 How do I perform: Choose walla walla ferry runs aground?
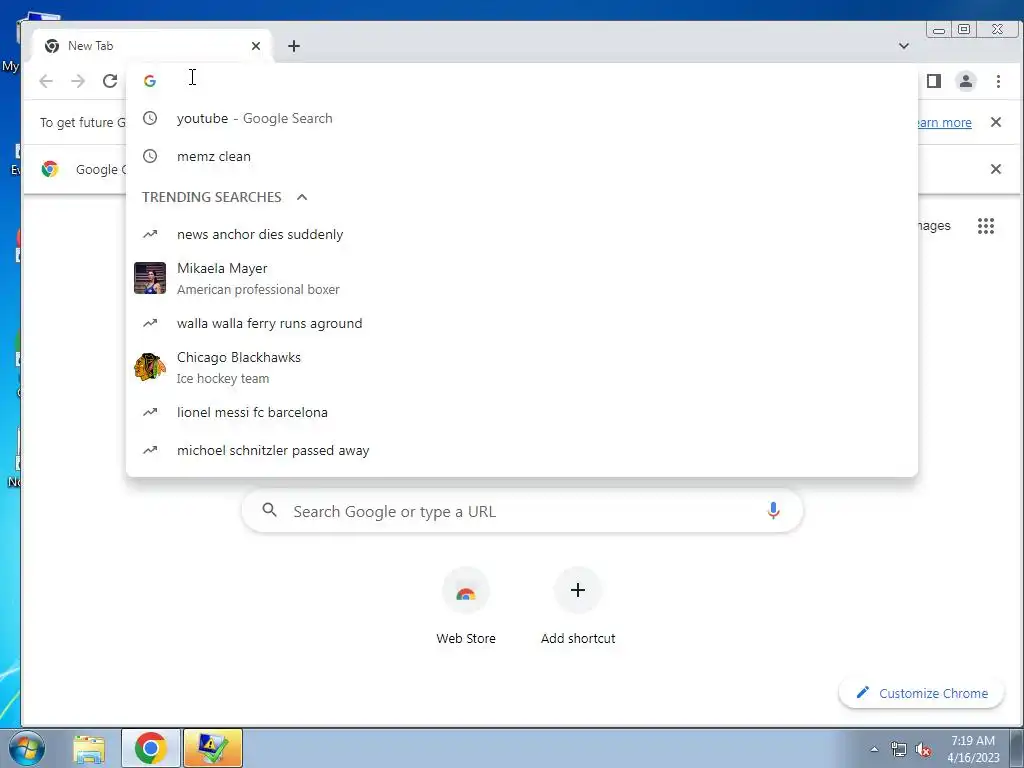[522, 323]
